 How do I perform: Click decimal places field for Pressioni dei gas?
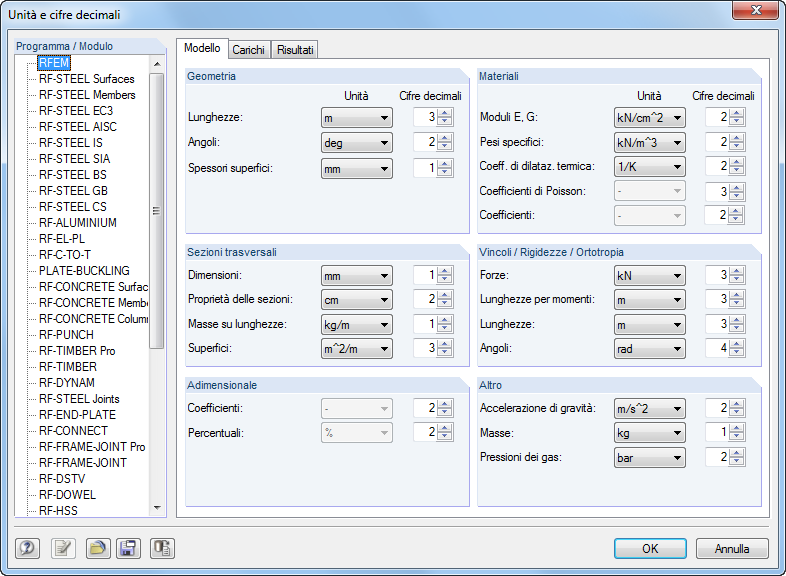pos(717,457)
